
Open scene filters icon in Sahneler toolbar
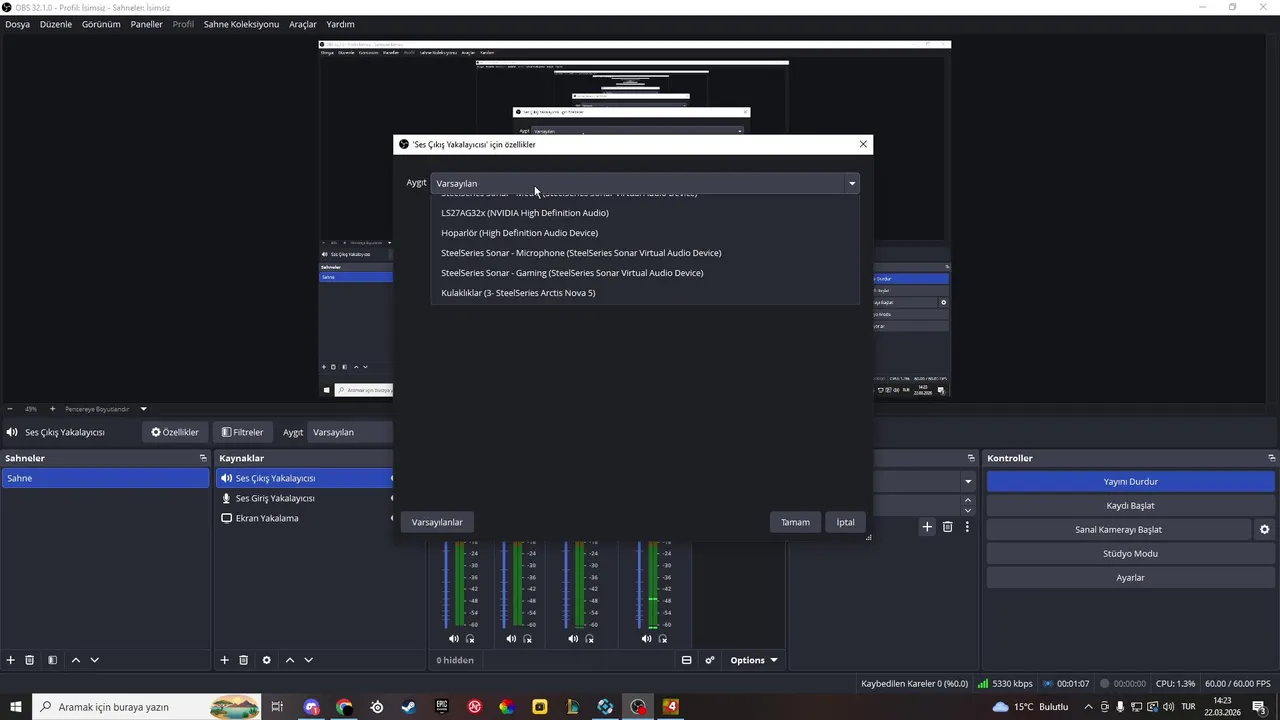(x=52, y=660)
